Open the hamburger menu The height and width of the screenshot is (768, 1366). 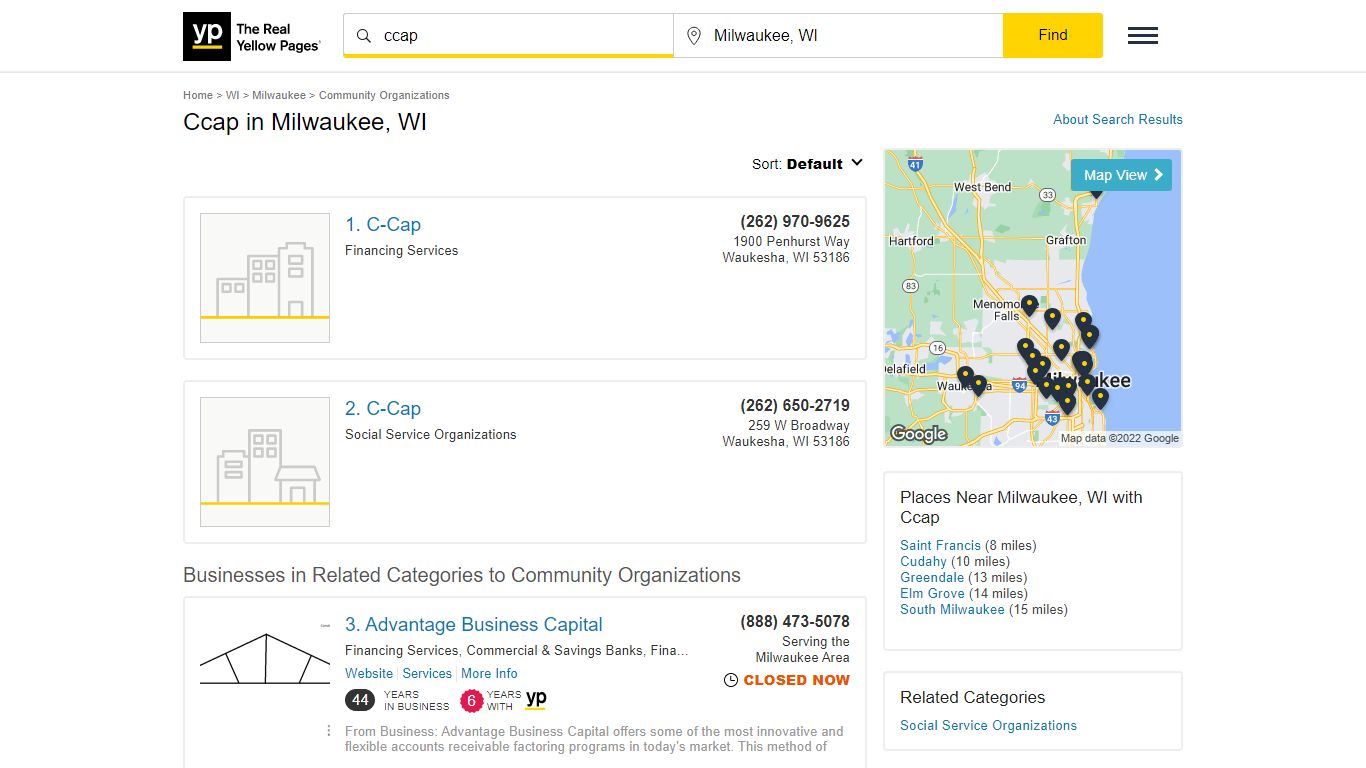(x=1143, y=36)
